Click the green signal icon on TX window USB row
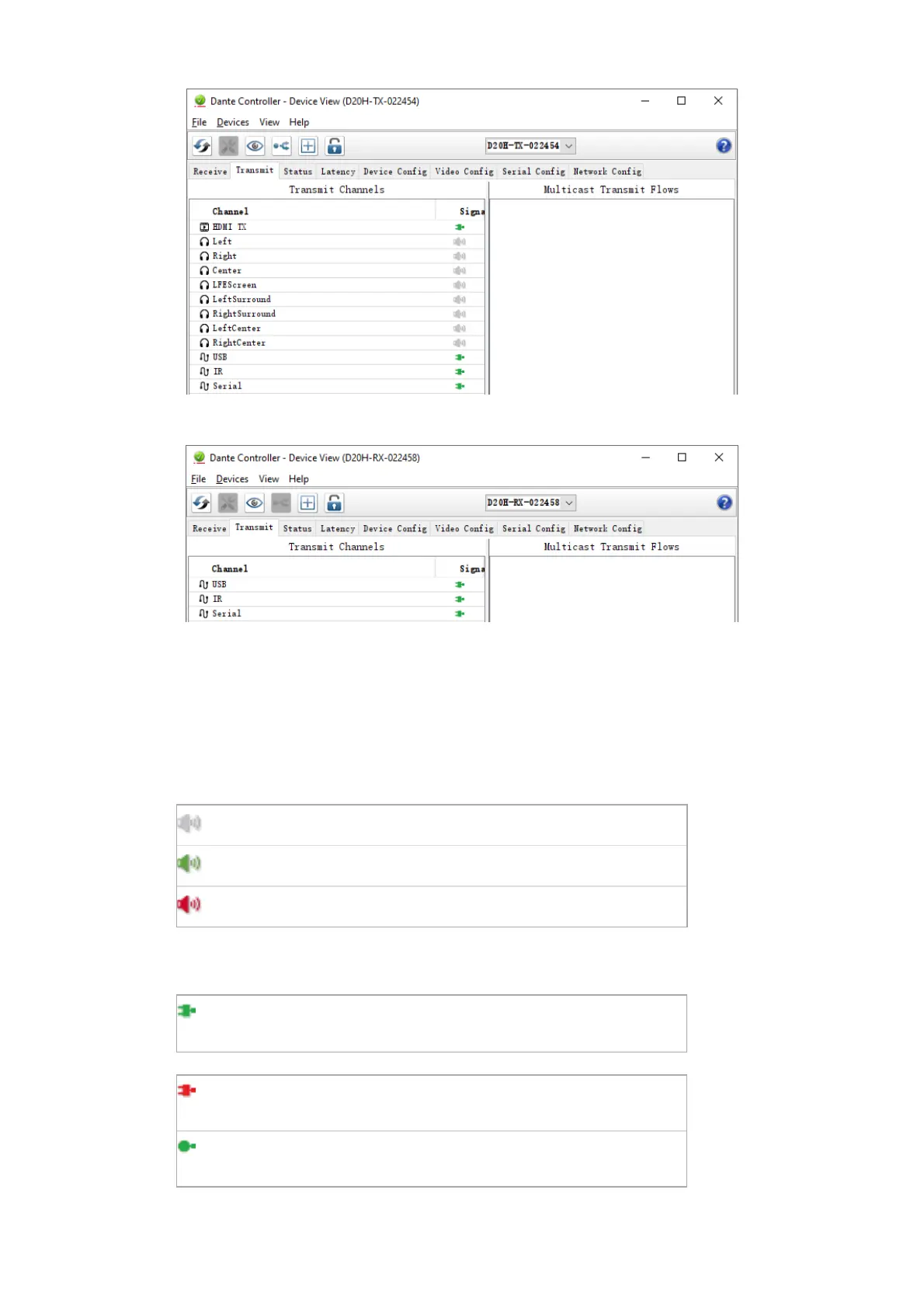The width and height of the screenshot is (924, 1308). (460, 357)
